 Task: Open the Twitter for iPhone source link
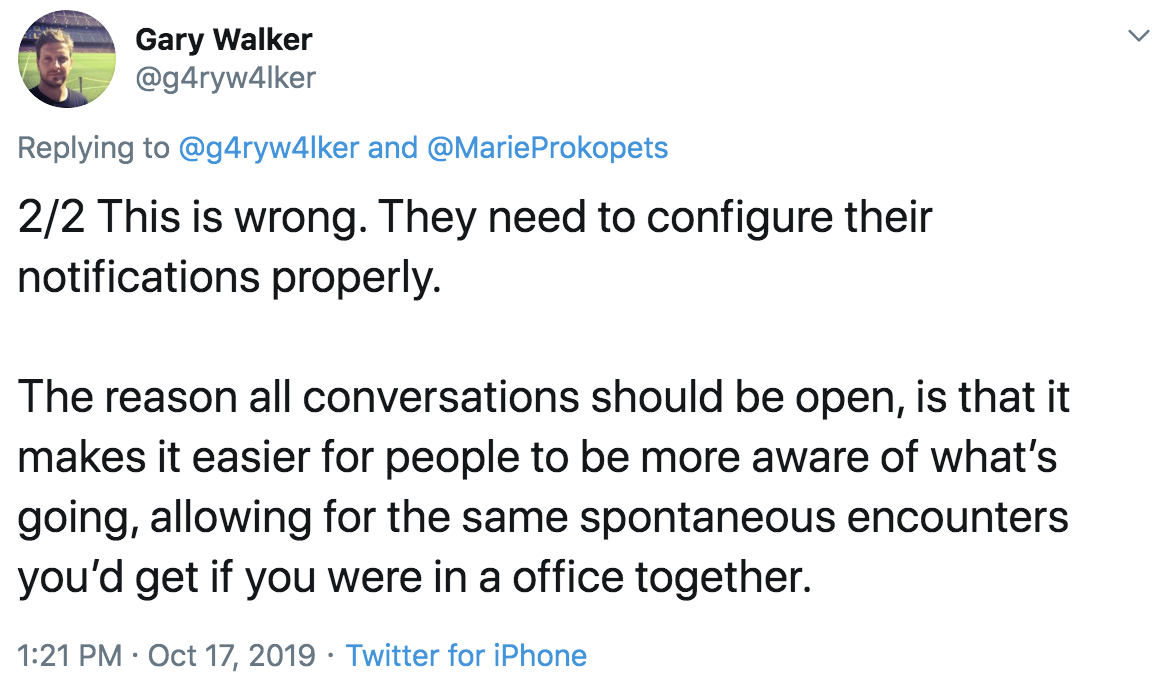466,655
